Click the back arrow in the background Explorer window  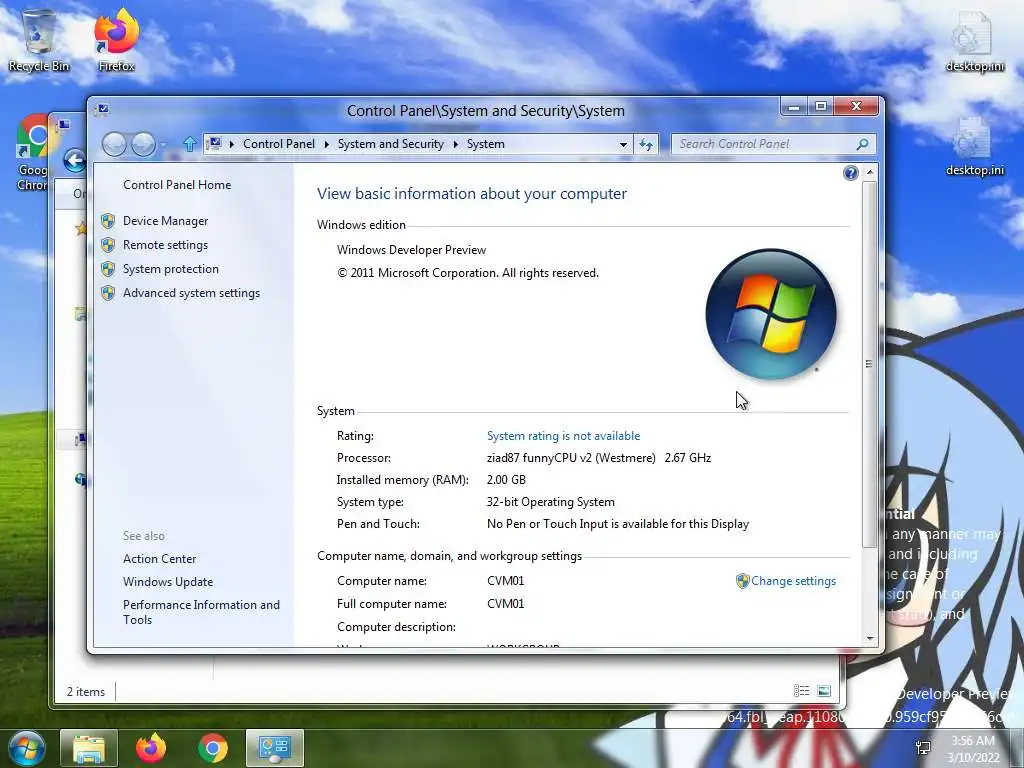[75, 160]
